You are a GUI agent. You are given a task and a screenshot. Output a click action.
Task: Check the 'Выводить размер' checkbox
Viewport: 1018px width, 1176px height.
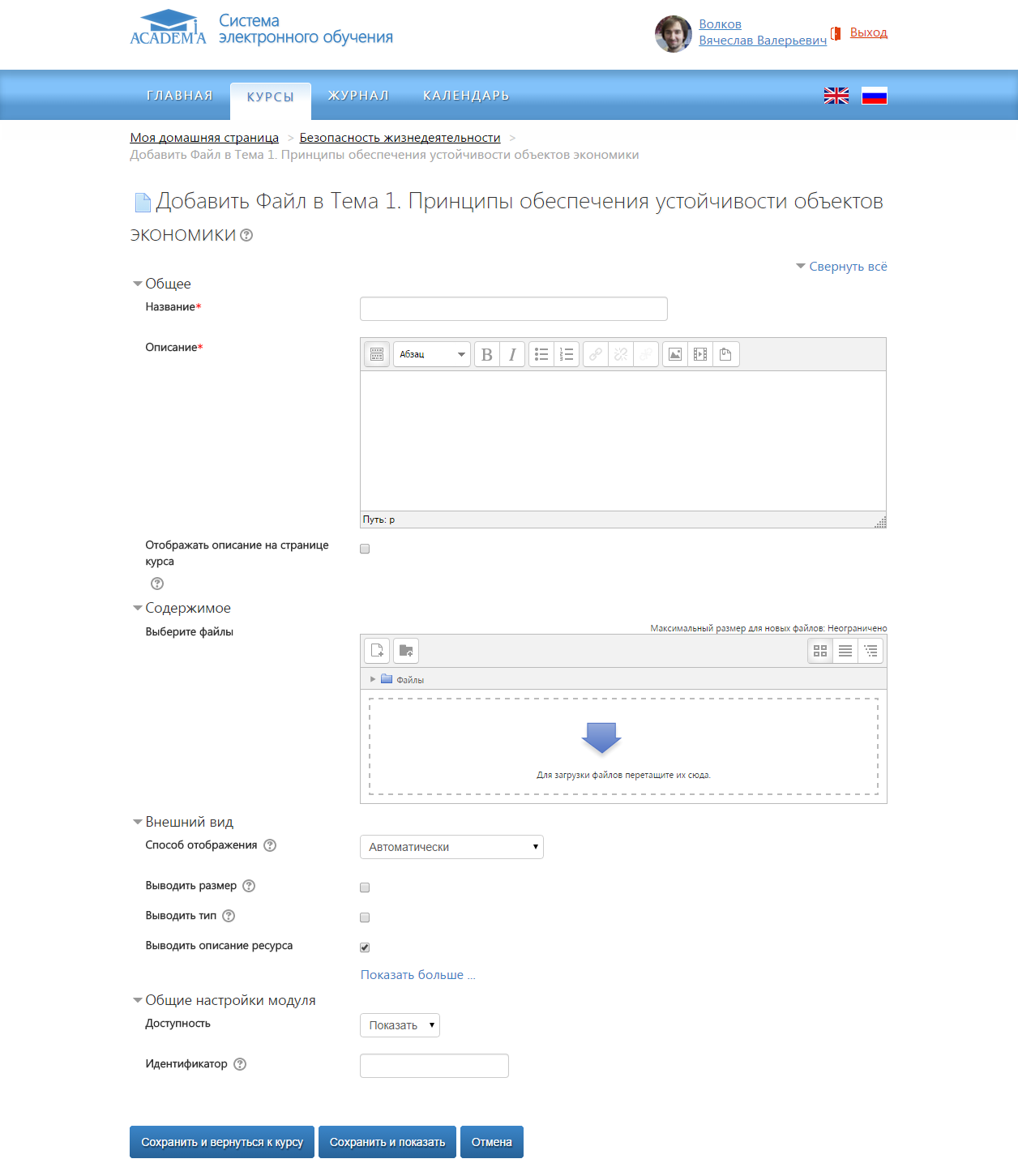[x=365, y=887]
